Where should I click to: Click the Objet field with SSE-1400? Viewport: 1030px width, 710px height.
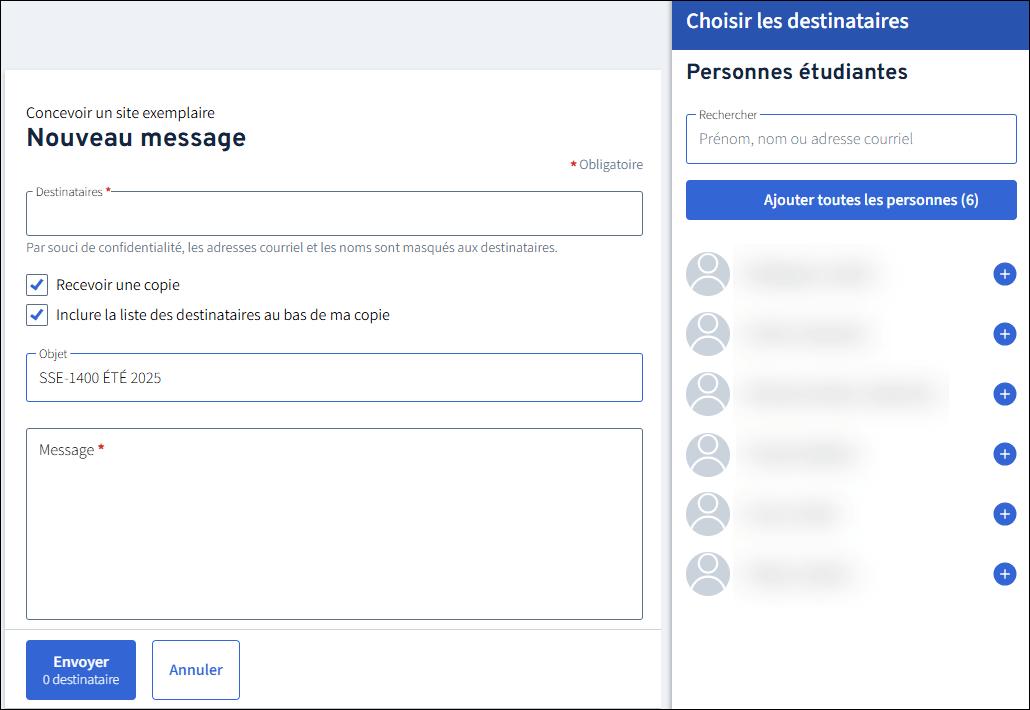pos(334,378)
